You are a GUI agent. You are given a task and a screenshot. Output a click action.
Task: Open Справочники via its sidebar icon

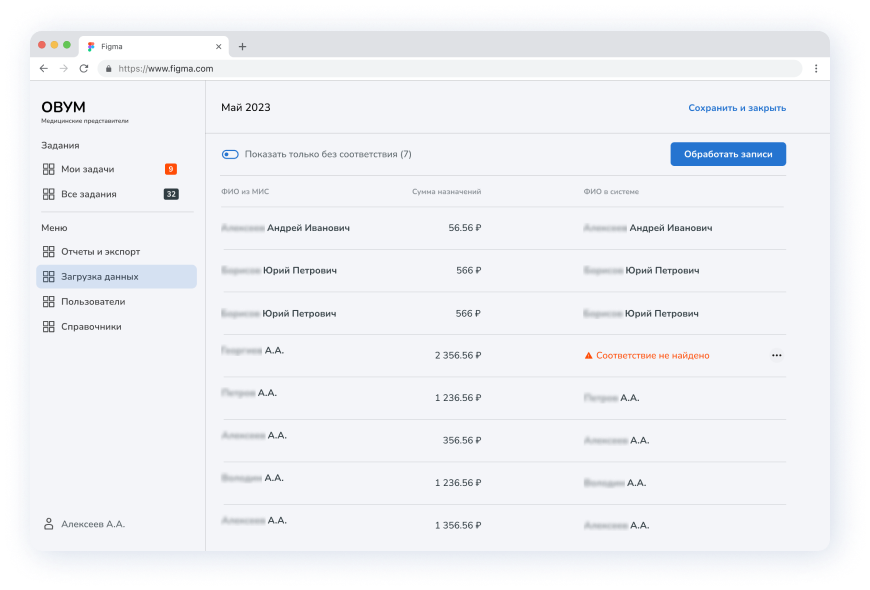coord(47,325)
